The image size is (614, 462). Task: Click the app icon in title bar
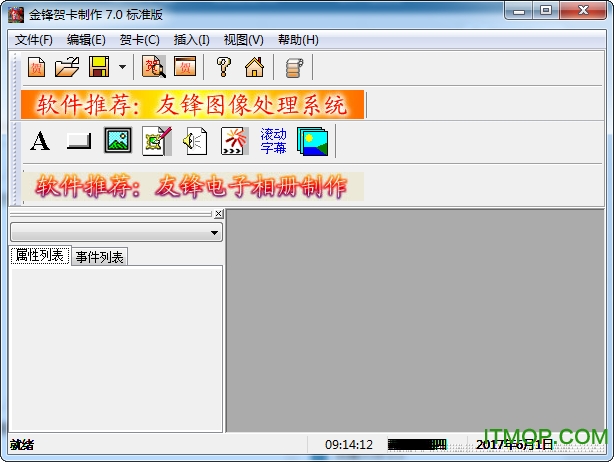coord(16,15)
